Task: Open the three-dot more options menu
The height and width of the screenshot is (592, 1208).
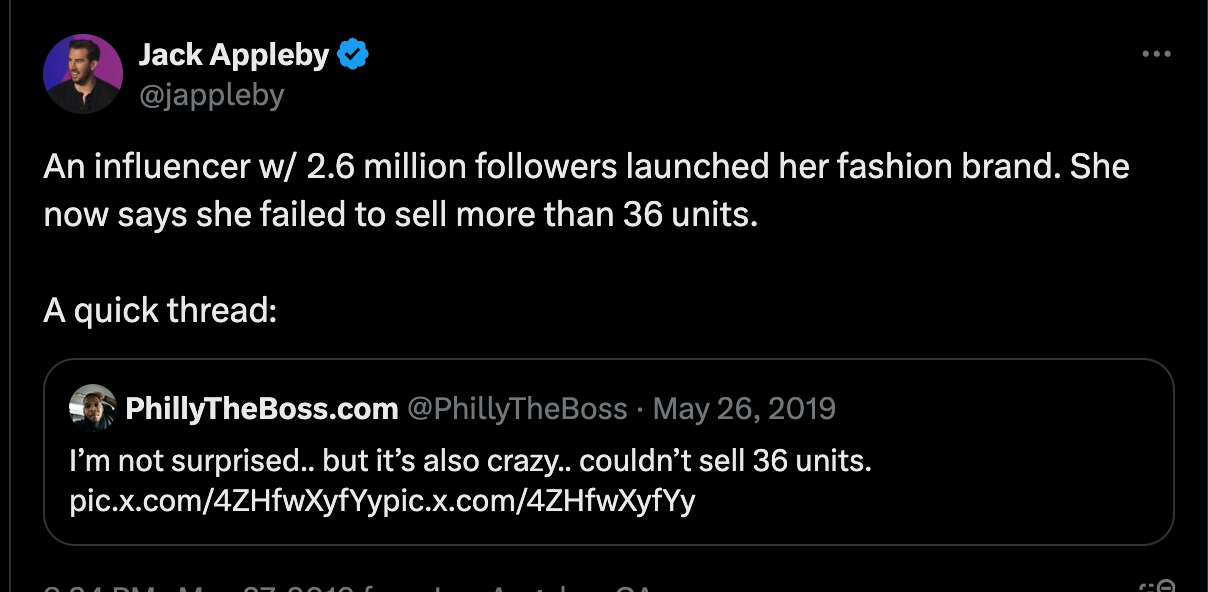Action: 1155,54
